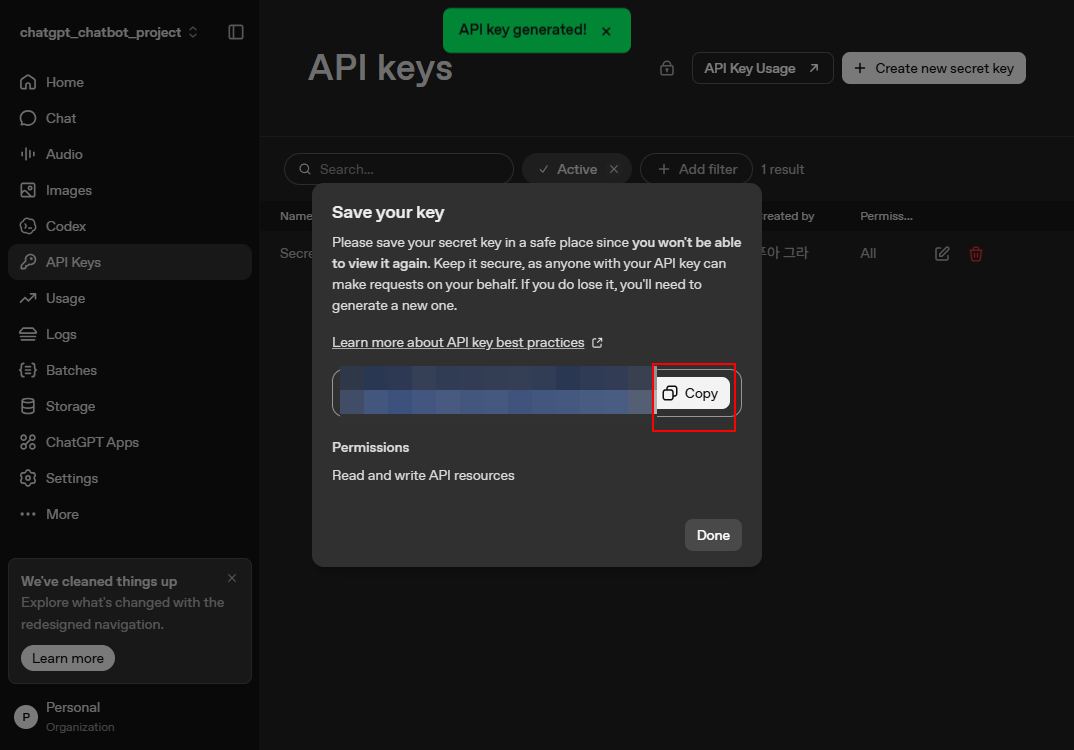Open the Audio section
This screenshot has width=1074, height=750.
tap(129, 154)
